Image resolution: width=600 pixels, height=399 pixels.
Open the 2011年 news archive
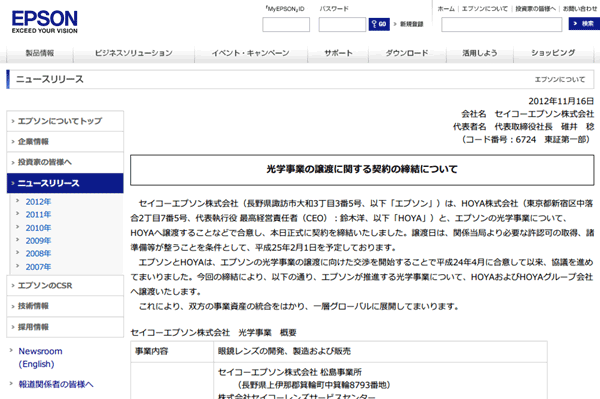(38, 215)
